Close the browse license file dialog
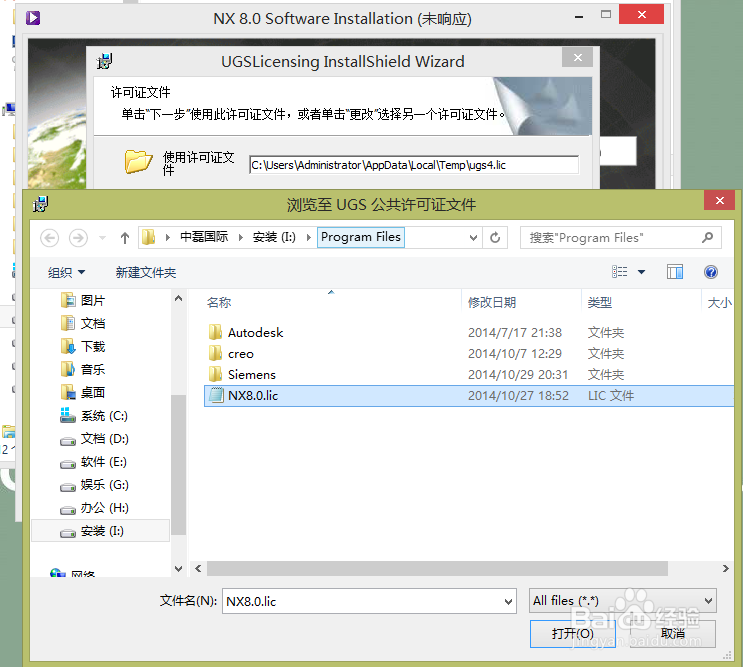The height and width of the screenshot is (667, 743). [x=719, y=200]
